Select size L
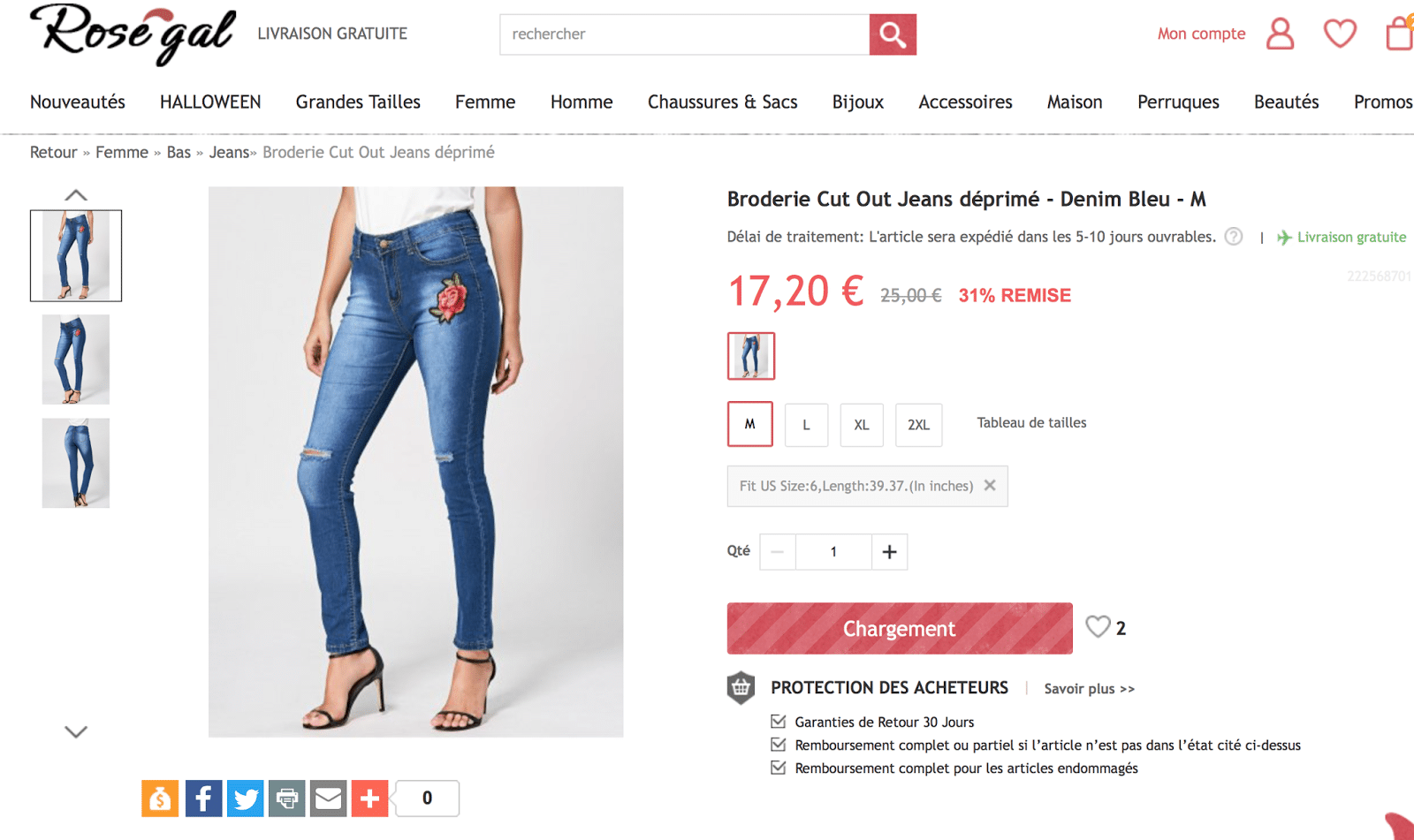 click(x=806, y=425)
